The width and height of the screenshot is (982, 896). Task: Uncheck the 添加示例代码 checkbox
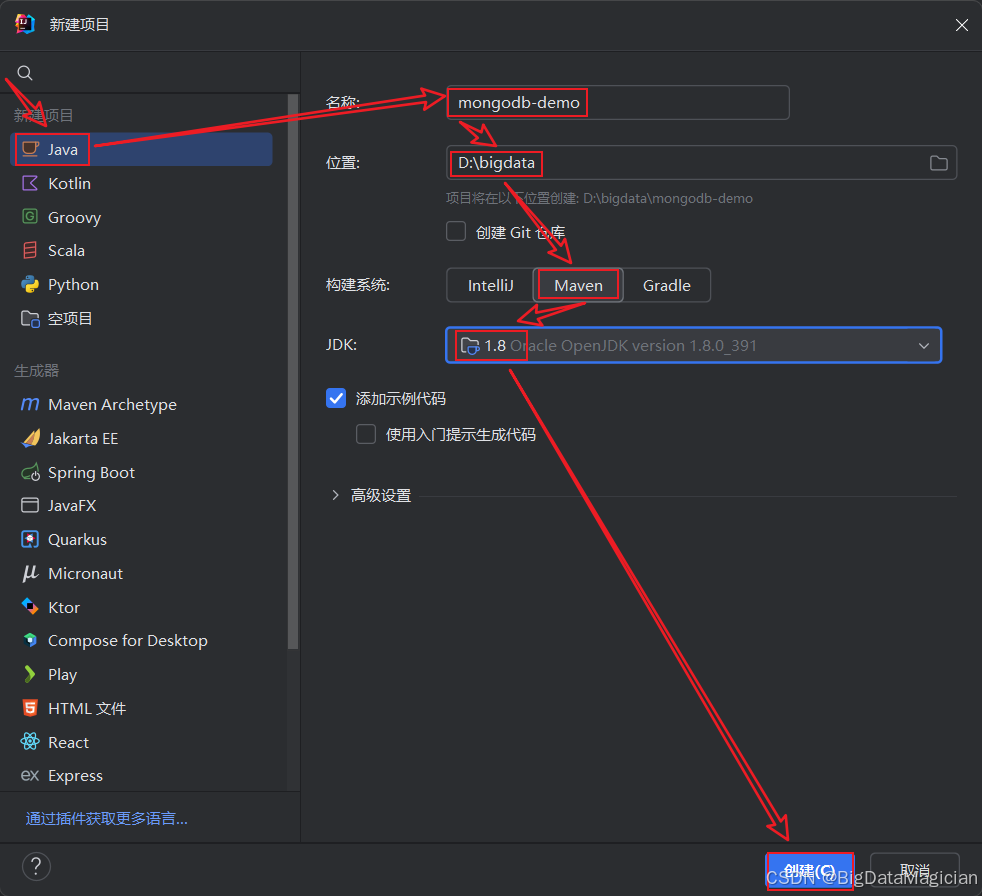[336, 398]
